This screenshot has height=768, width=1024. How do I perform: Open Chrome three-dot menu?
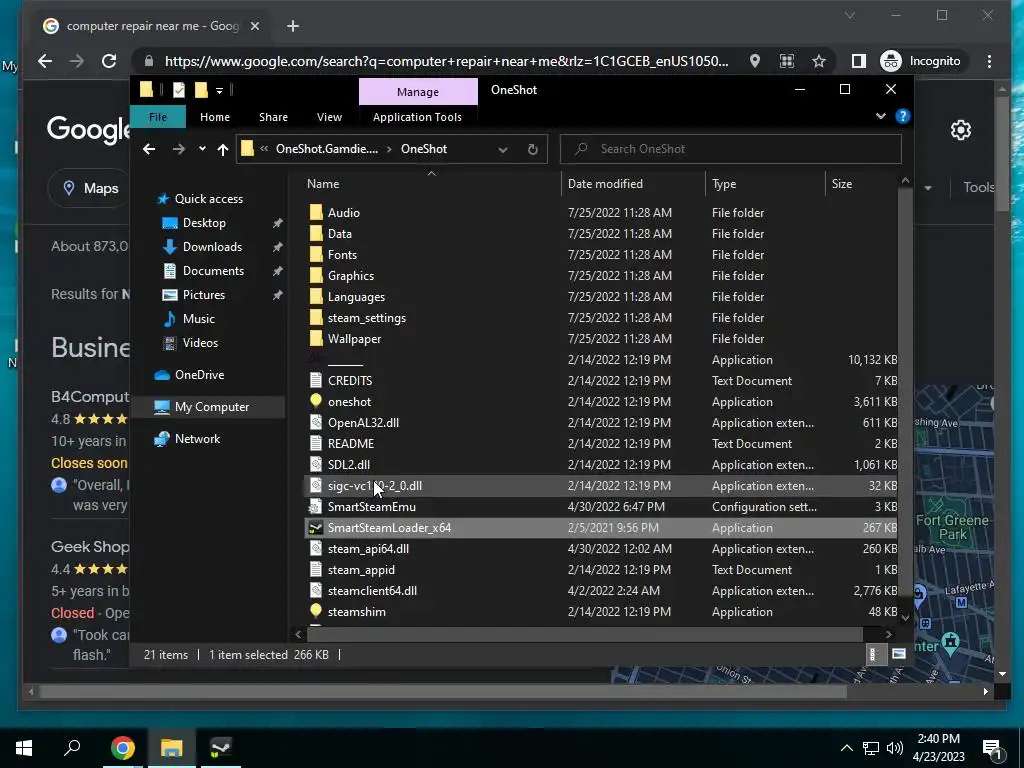tap(989, 61)
